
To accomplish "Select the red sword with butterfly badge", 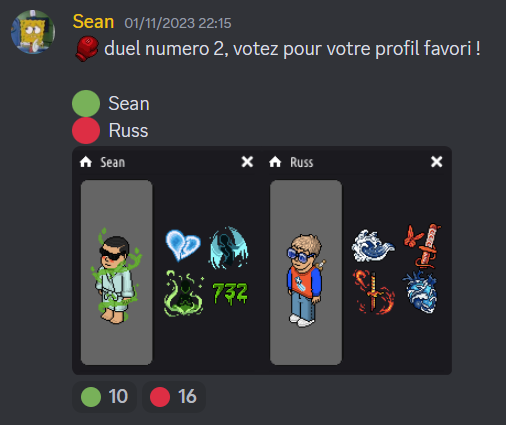I will [423, 246].
